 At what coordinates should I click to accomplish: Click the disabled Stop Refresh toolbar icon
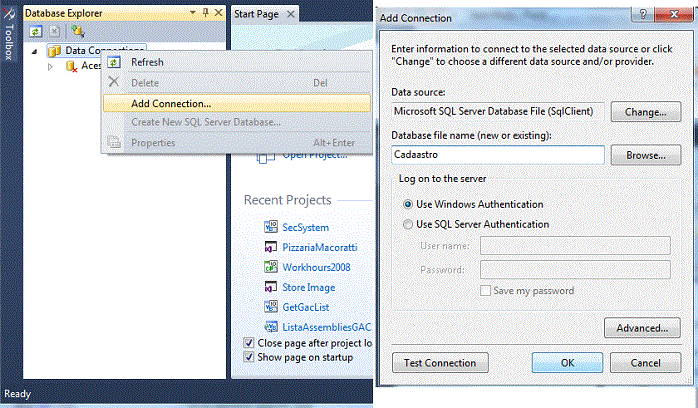(55, 31)
